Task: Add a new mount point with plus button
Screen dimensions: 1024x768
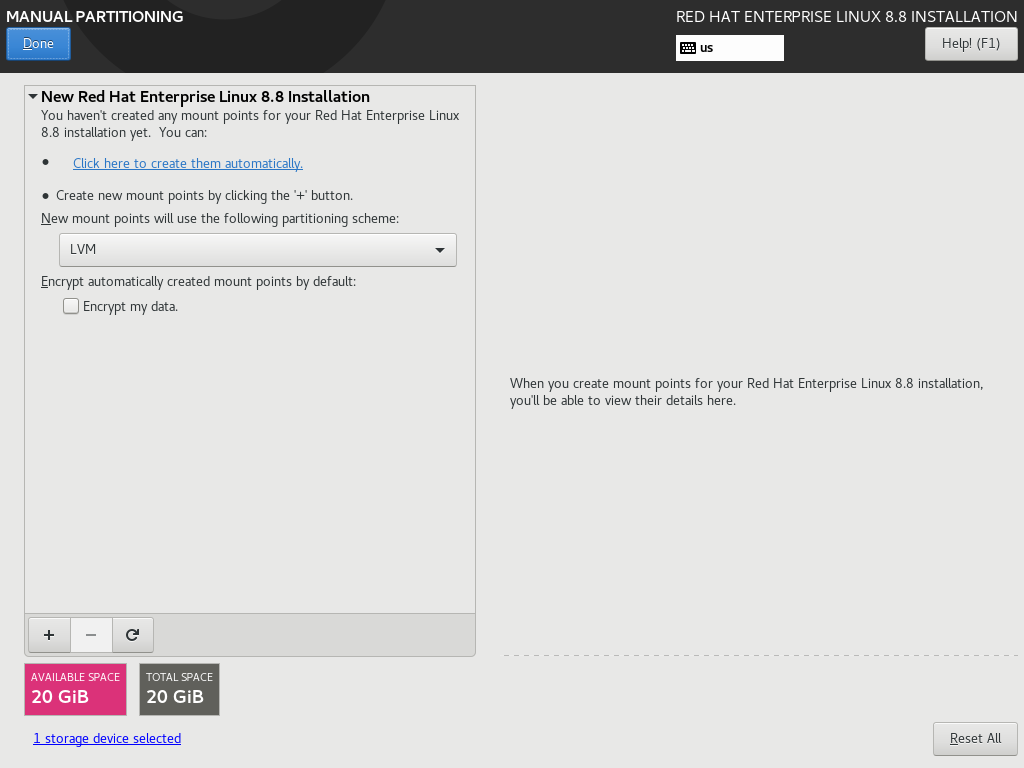Action: coord(49,635)
